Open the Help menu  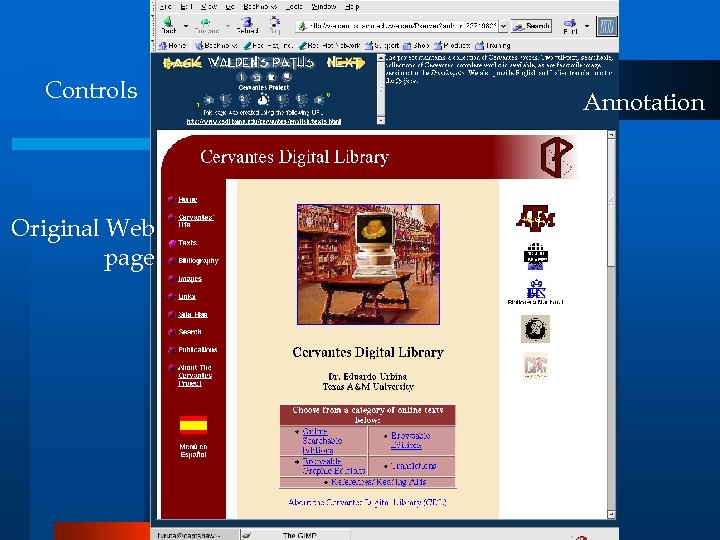tap(352, 6)
